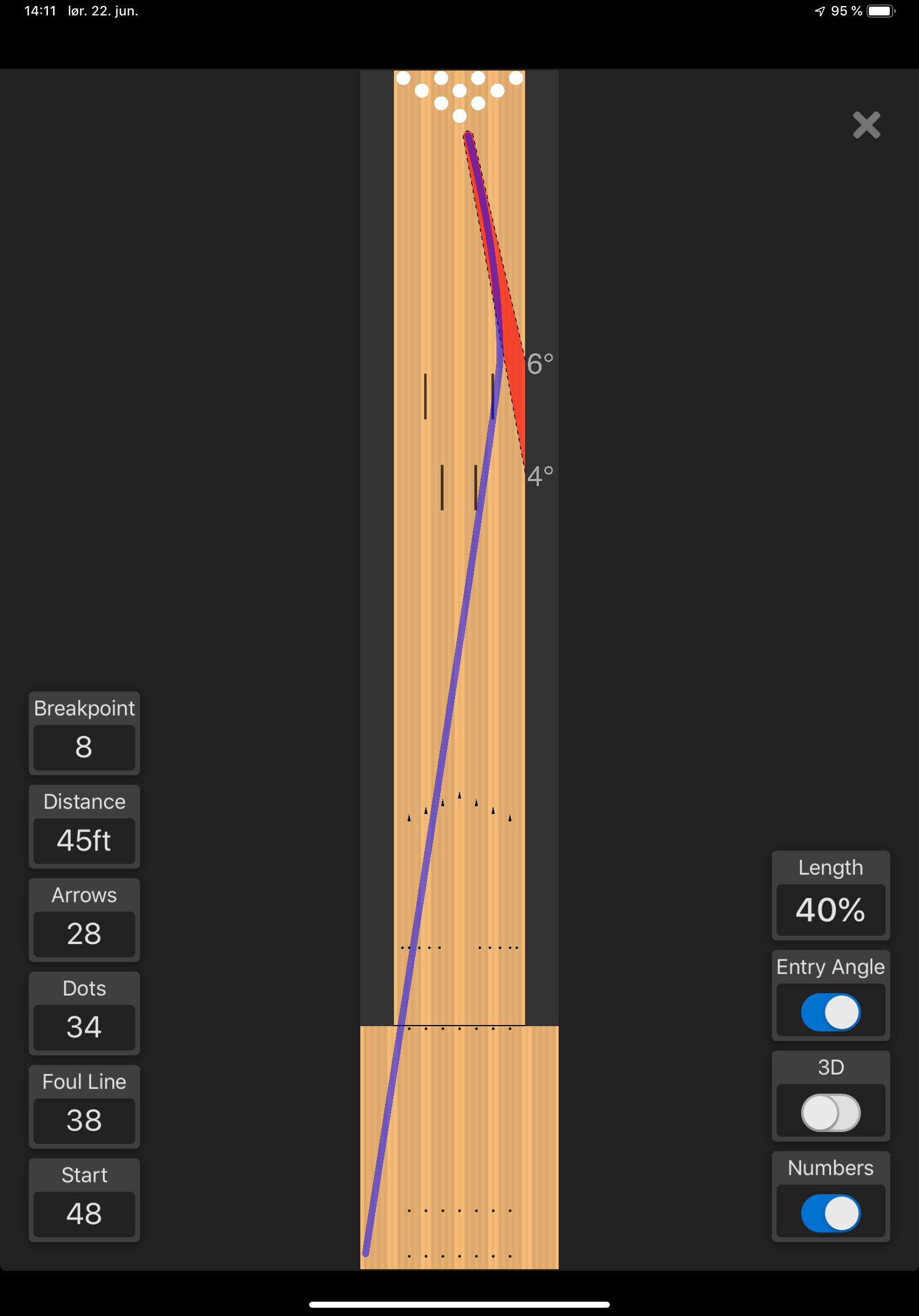Tap the purple ball path start on approach
The image size is (919, 1316).
pos(365,1253)
